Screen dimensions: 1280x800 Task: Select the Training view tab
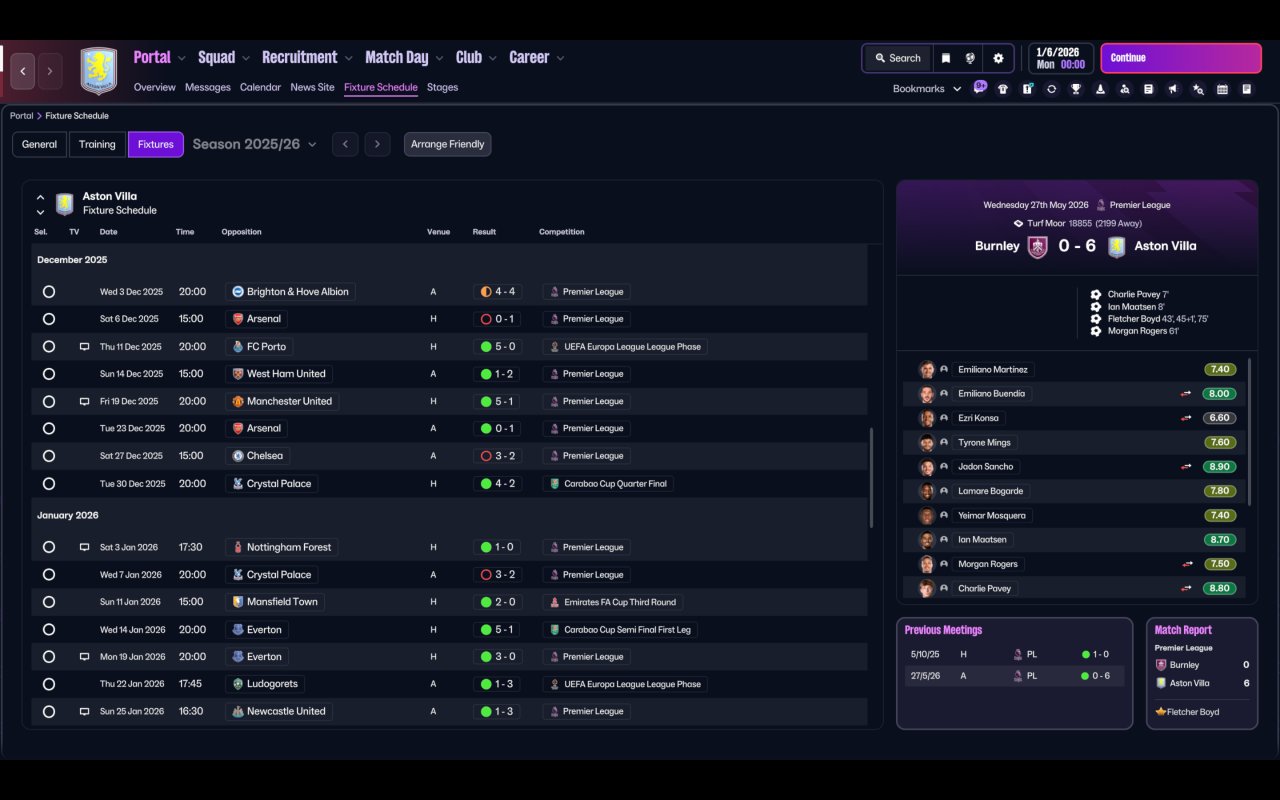[x=97, y=144]
